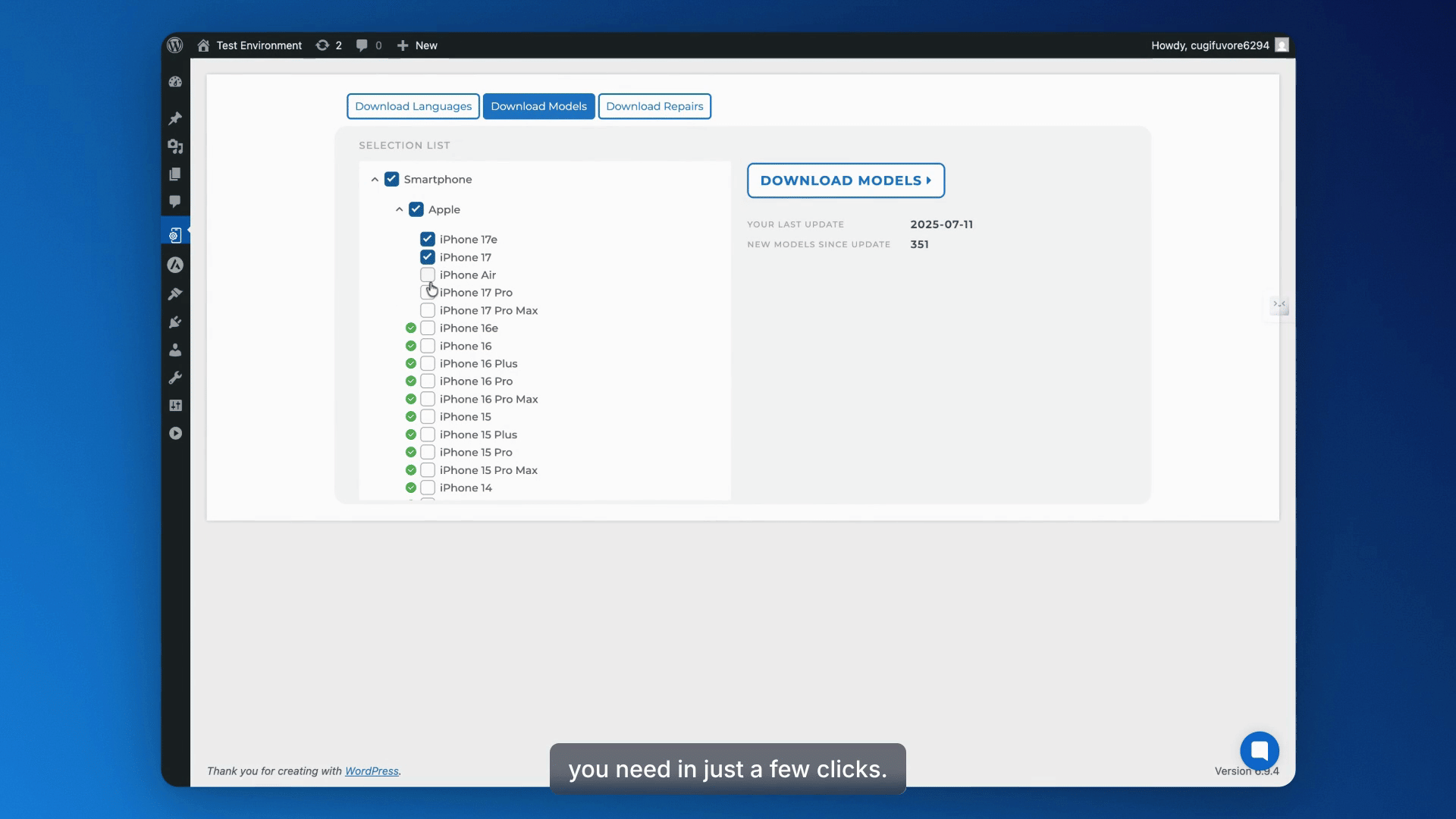Check the iPhone Air checkbox
Image resolution: width=1456 pixels, height=819 pixels.
428,275
